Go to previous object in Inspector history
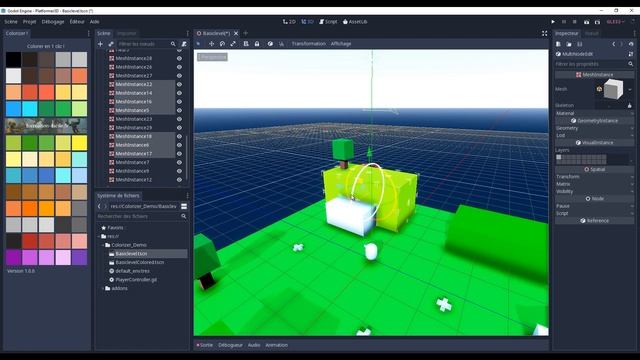This screenshot has width=640, height=360. coord(613,44)
